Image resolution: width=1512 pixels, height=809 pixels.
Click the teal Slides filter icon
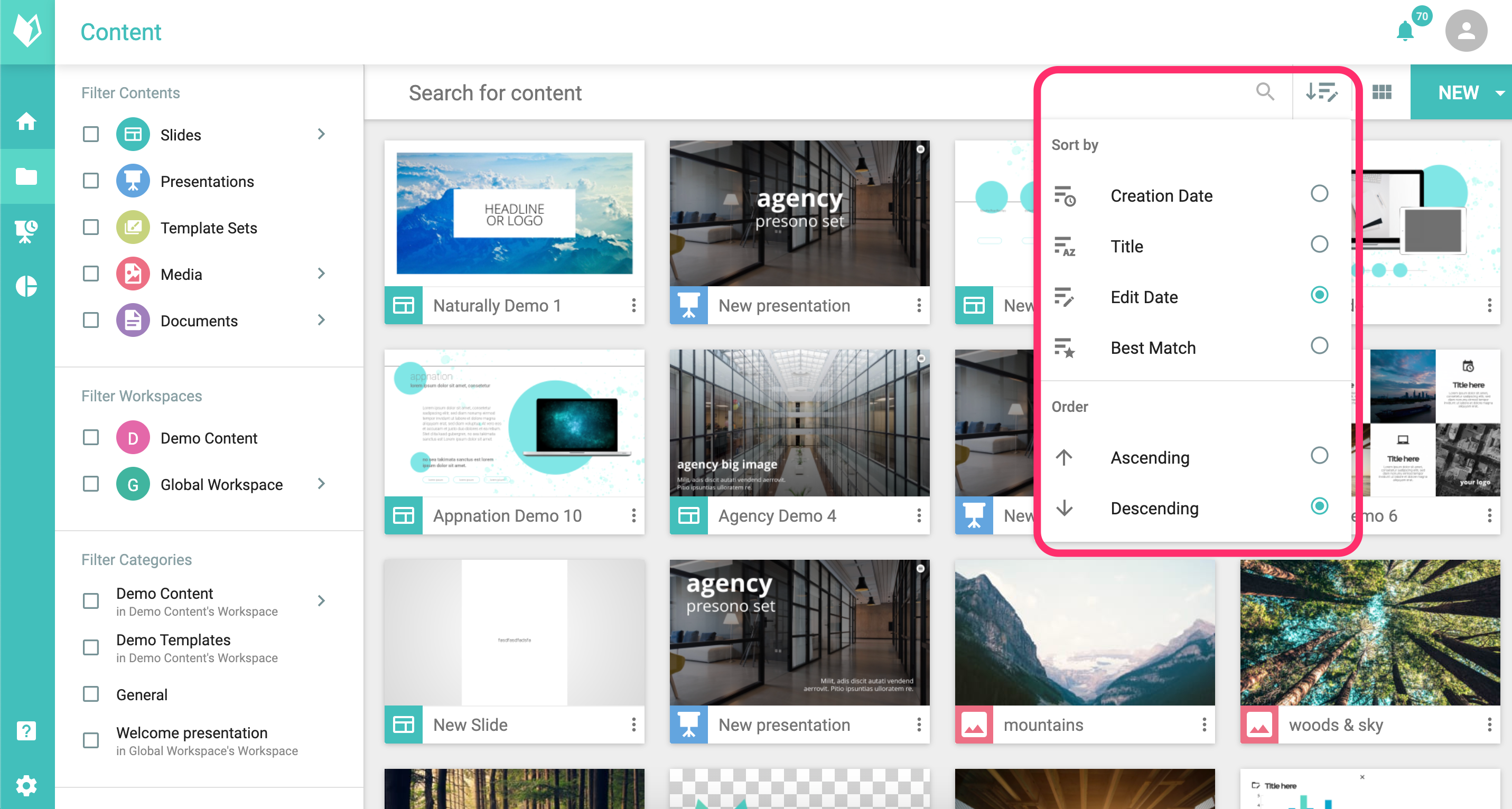(133, 134)
